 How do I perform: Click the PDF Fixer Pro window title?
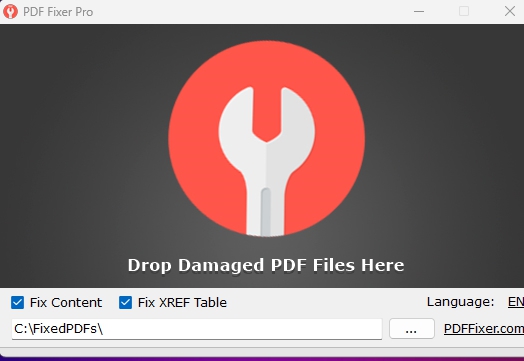[58, 12]
